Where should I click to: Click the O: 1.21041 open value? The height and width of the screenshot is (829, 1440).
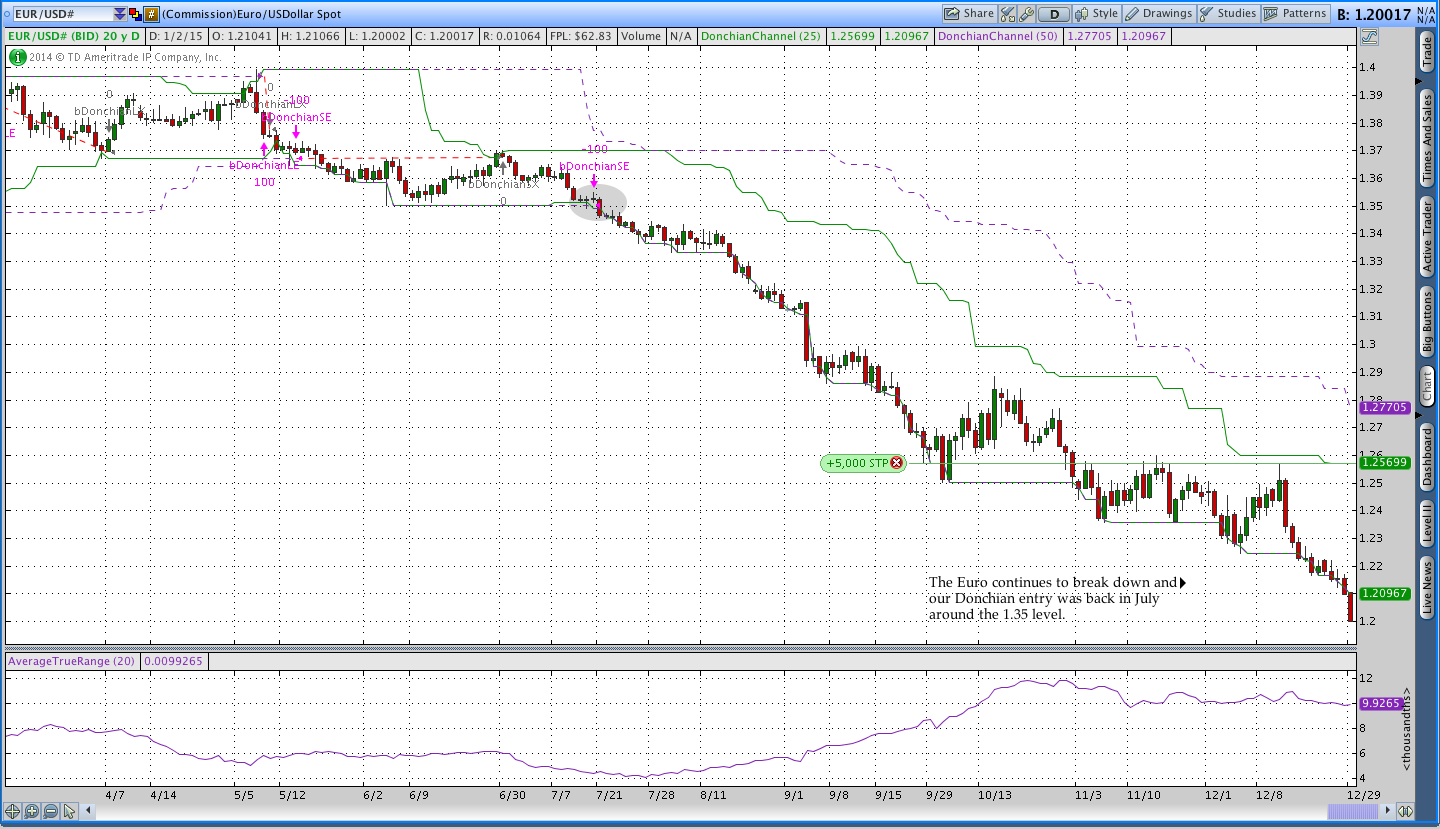[241, 36]
